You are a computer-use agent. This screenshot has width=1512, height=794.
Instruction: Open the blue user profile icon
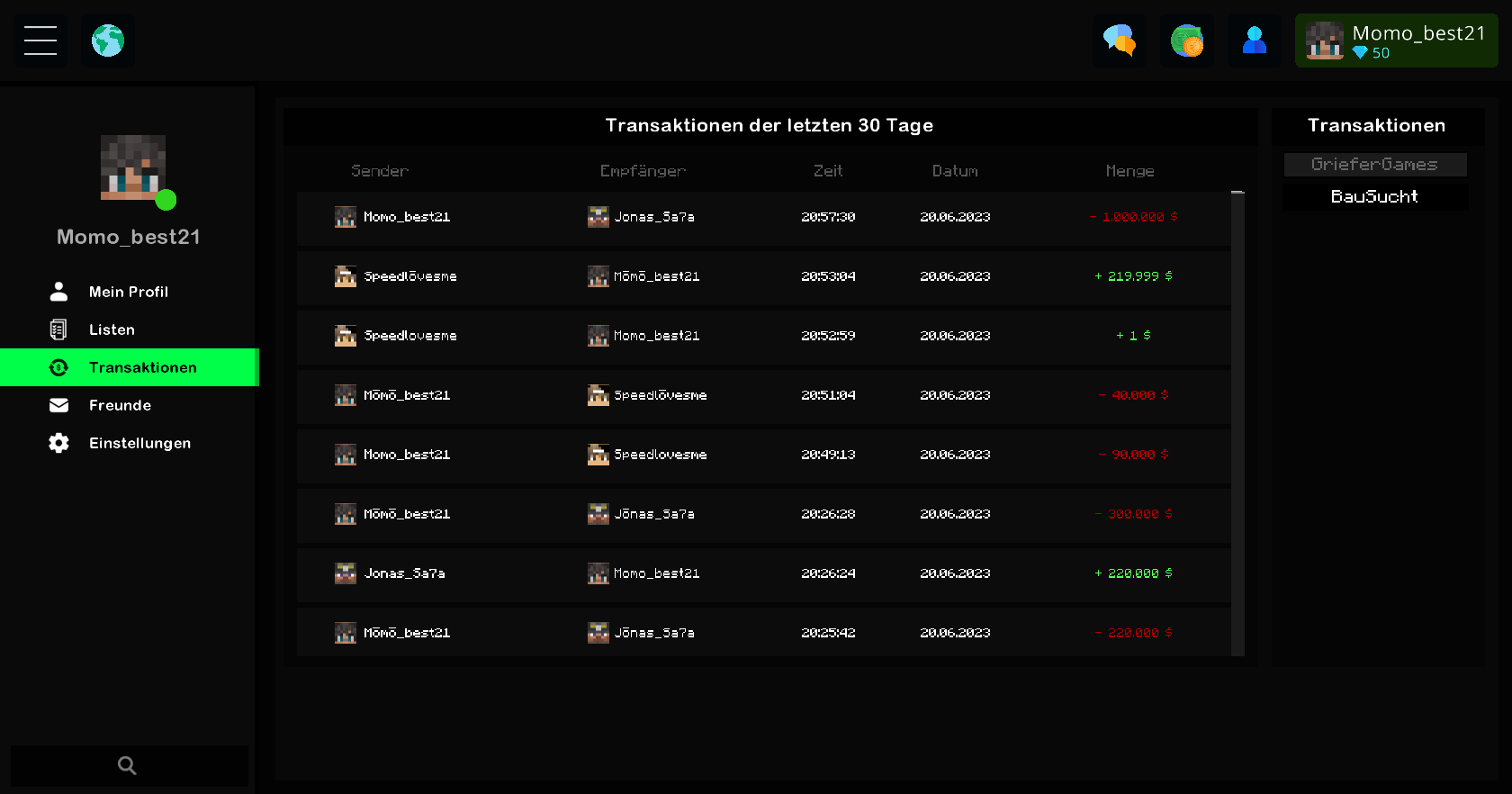pos(1255,41)
